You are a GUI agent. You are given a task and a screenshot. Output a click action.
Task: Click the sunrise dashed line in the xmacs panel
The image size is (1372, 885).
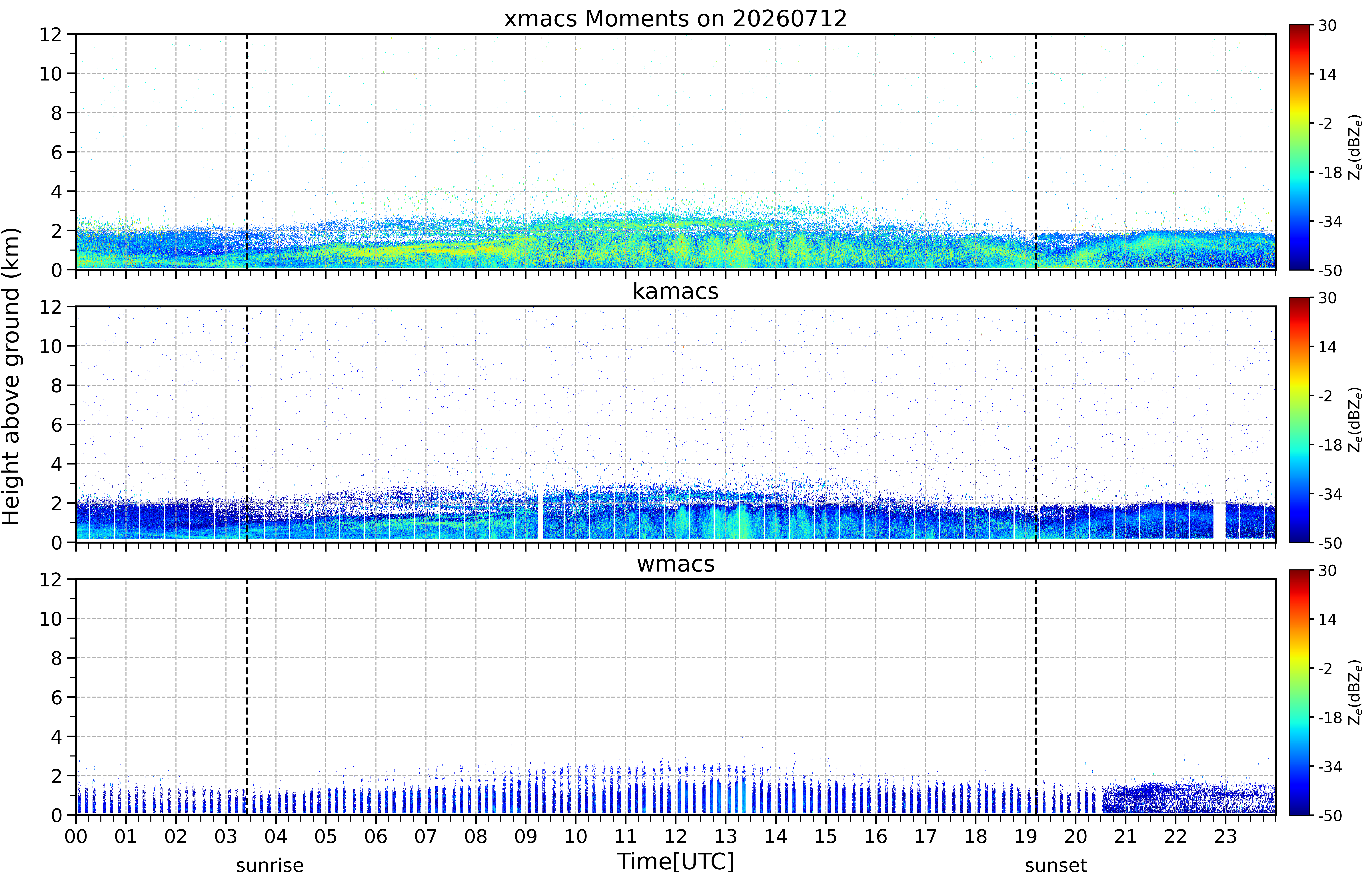pyautogui.click(x=247, y=152)
